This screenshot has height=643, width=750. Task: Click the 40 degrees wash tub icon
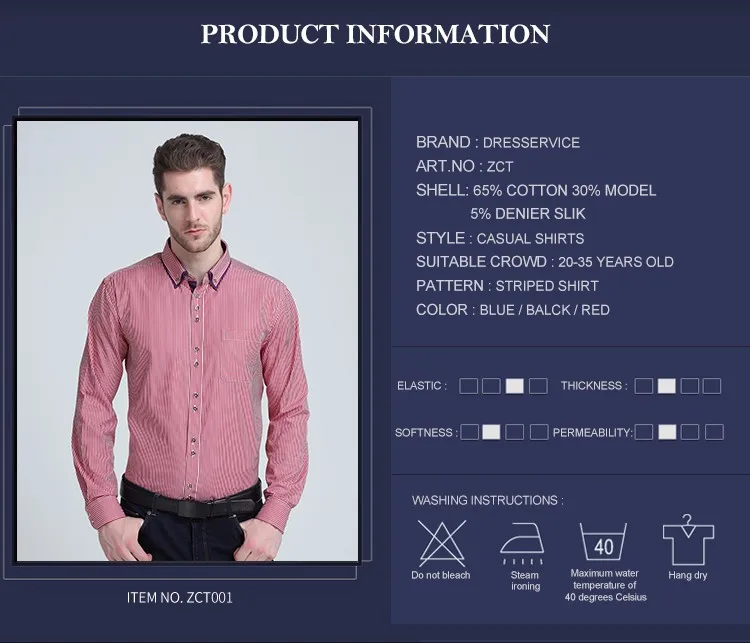pos(603,542)
